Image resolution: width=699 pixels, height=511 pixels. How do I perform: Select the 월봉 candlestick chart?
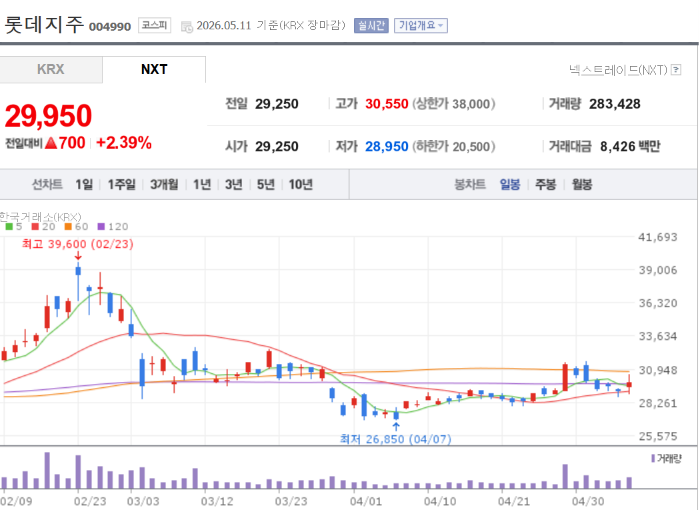(582, 184)
